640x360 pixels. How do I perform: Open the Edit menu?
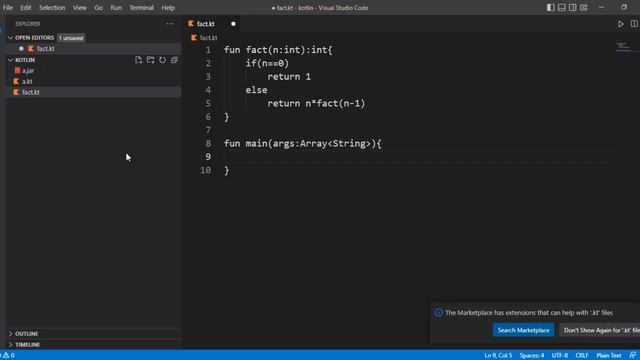(x=26, y=8)
